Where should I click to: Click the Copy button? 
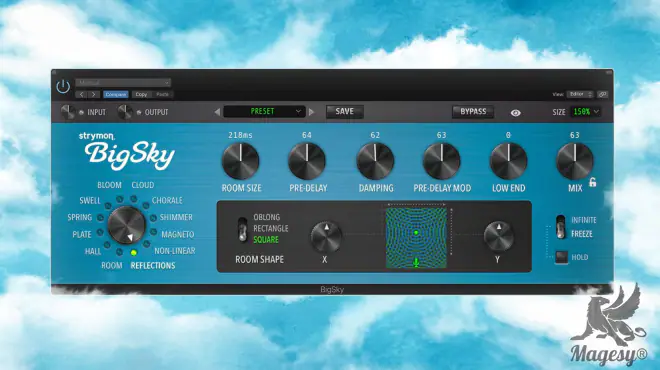pos(141,95)
